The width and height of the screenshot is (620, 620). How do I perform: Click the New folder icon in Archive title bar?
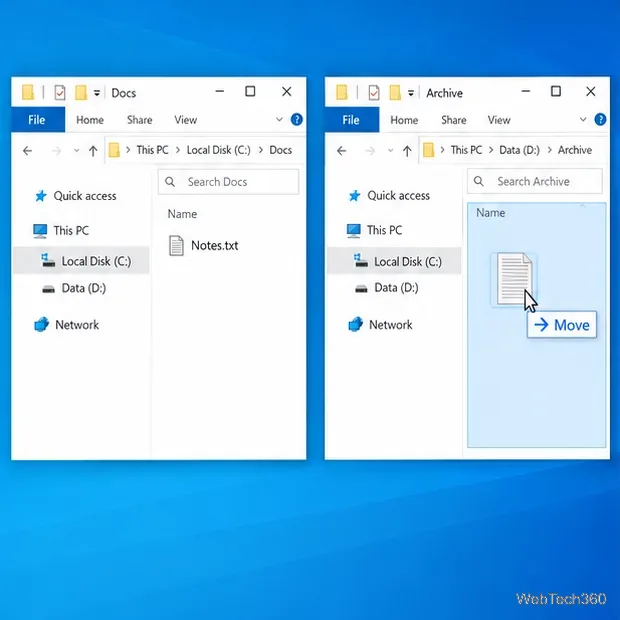[x=395, y=93]
